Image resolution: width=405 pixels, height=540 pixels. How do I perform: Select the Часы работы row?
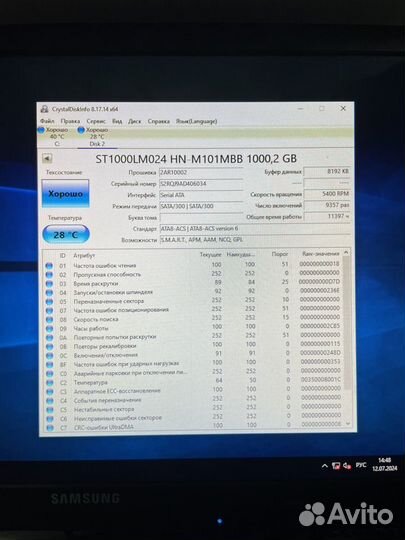coord(193,328)
